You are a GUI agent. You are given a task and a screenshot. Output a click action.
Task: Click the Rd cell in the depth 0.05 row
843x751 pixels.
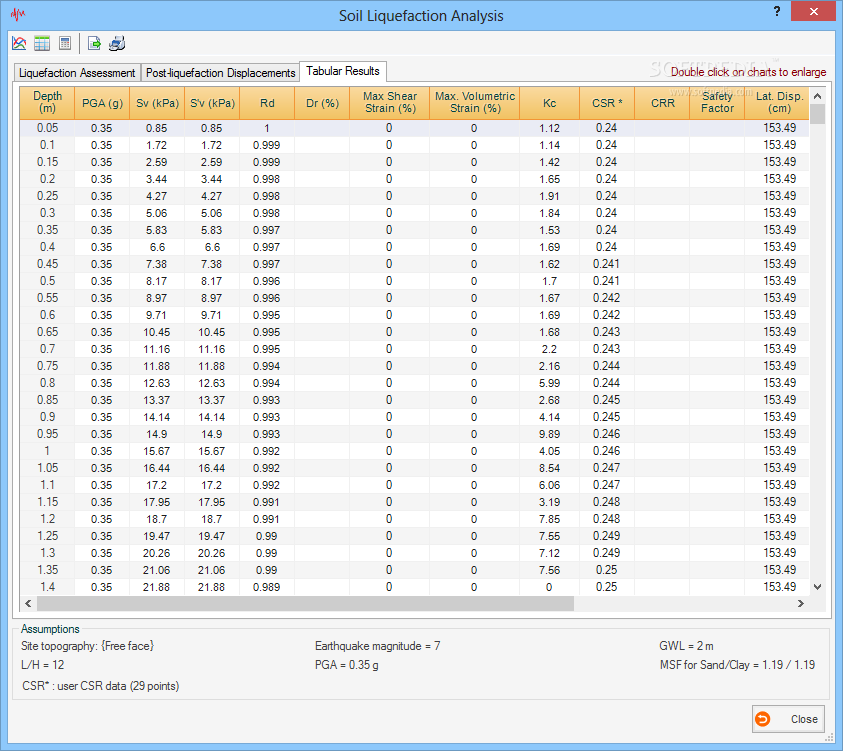coord(267,128)
